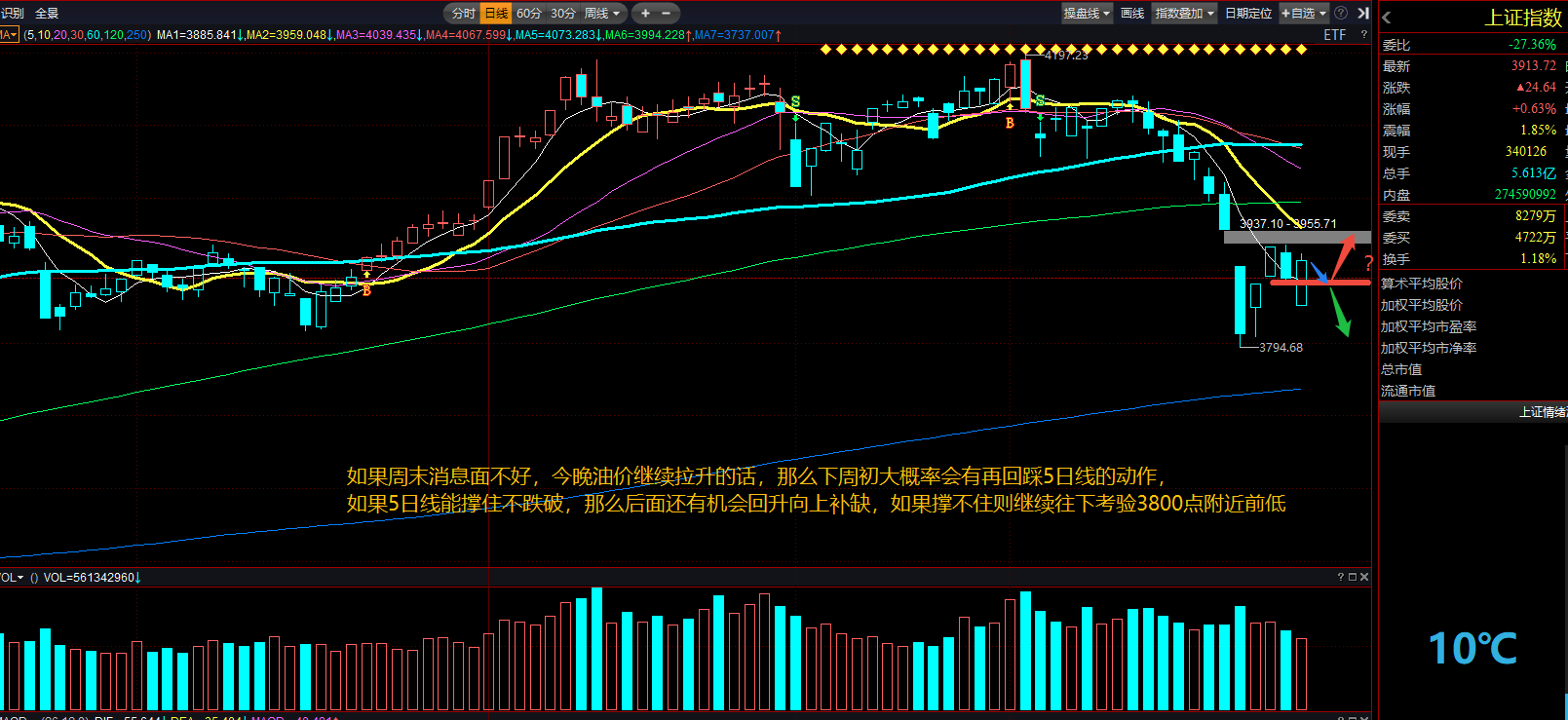Open the 操盘线 dropdown
This screenshot has width=1568, height=720.
coord(1087,14)
